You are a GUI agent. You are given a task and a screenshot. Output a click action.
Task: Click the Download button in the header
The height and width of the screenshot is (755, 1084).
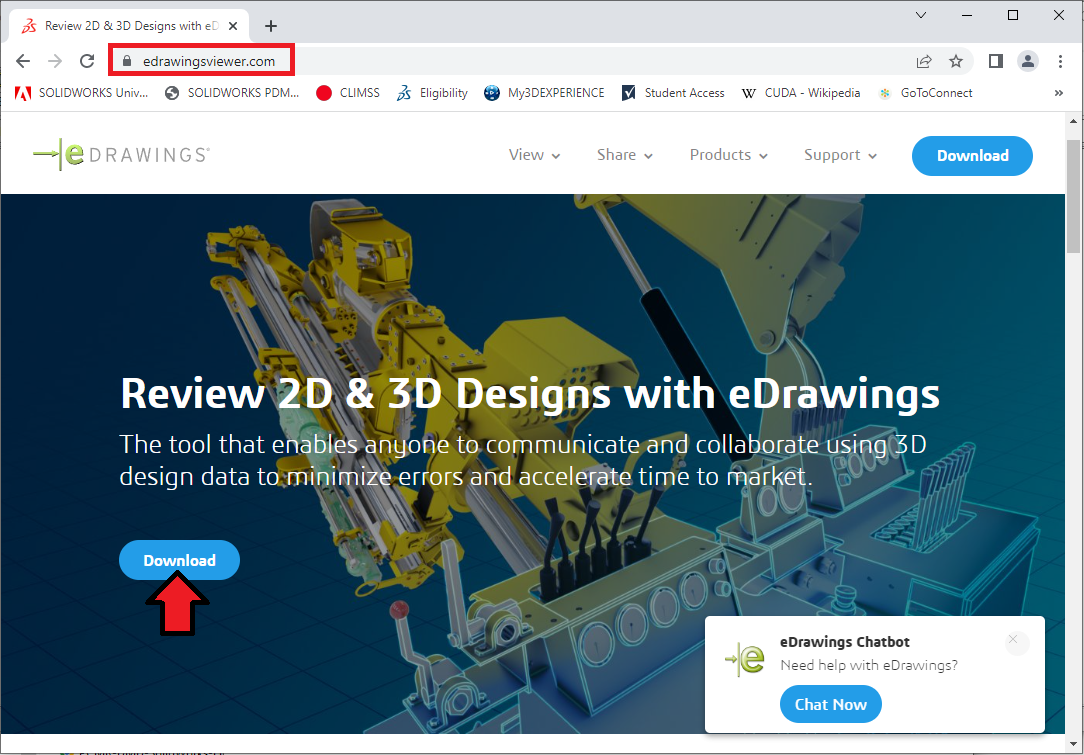[972, 156]
